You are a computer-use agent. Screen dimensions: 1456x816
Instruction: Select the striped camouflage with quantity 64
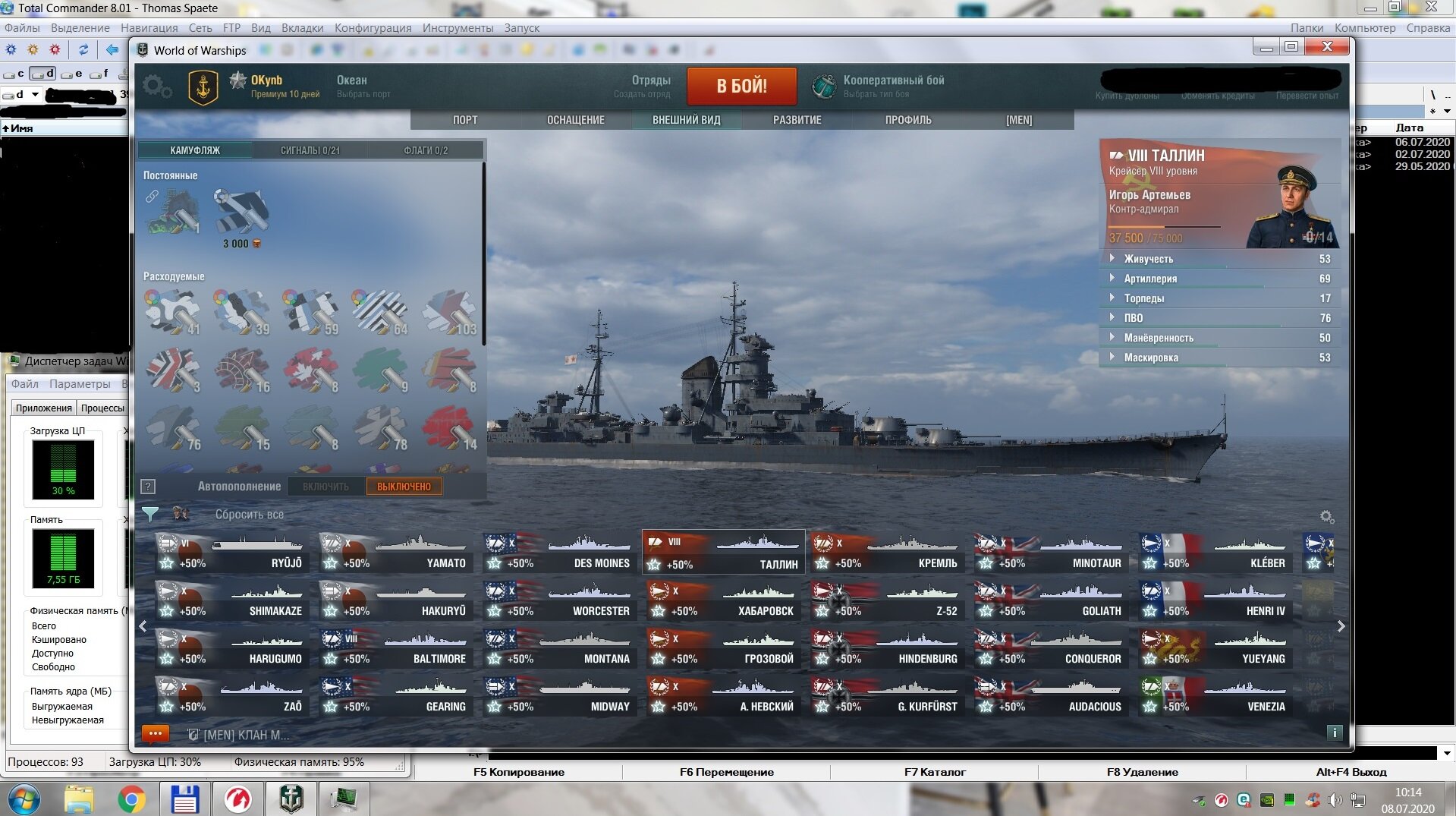tap(380, 311)
